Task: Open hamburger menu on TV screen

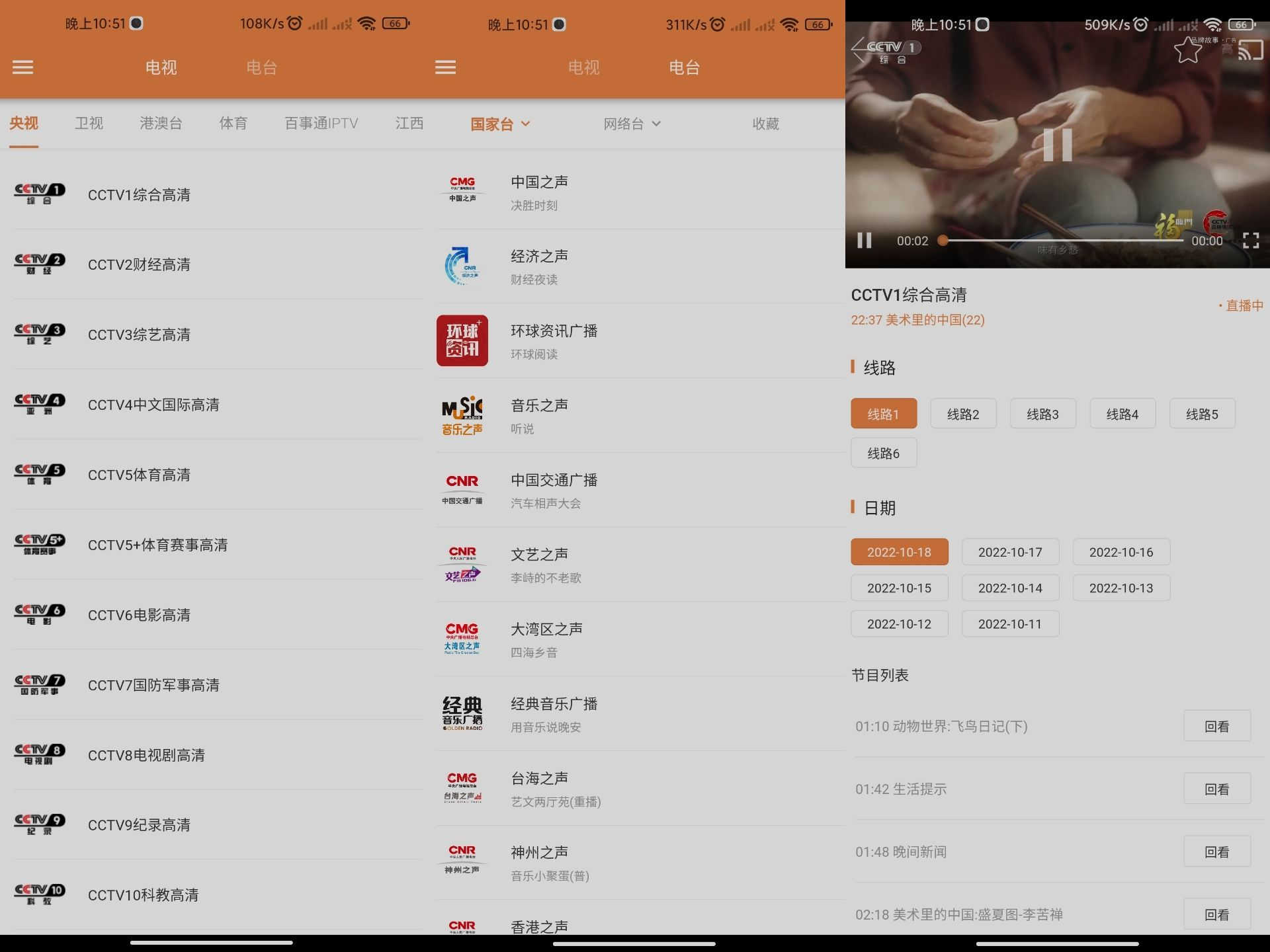Action: [x=22, y=67]
